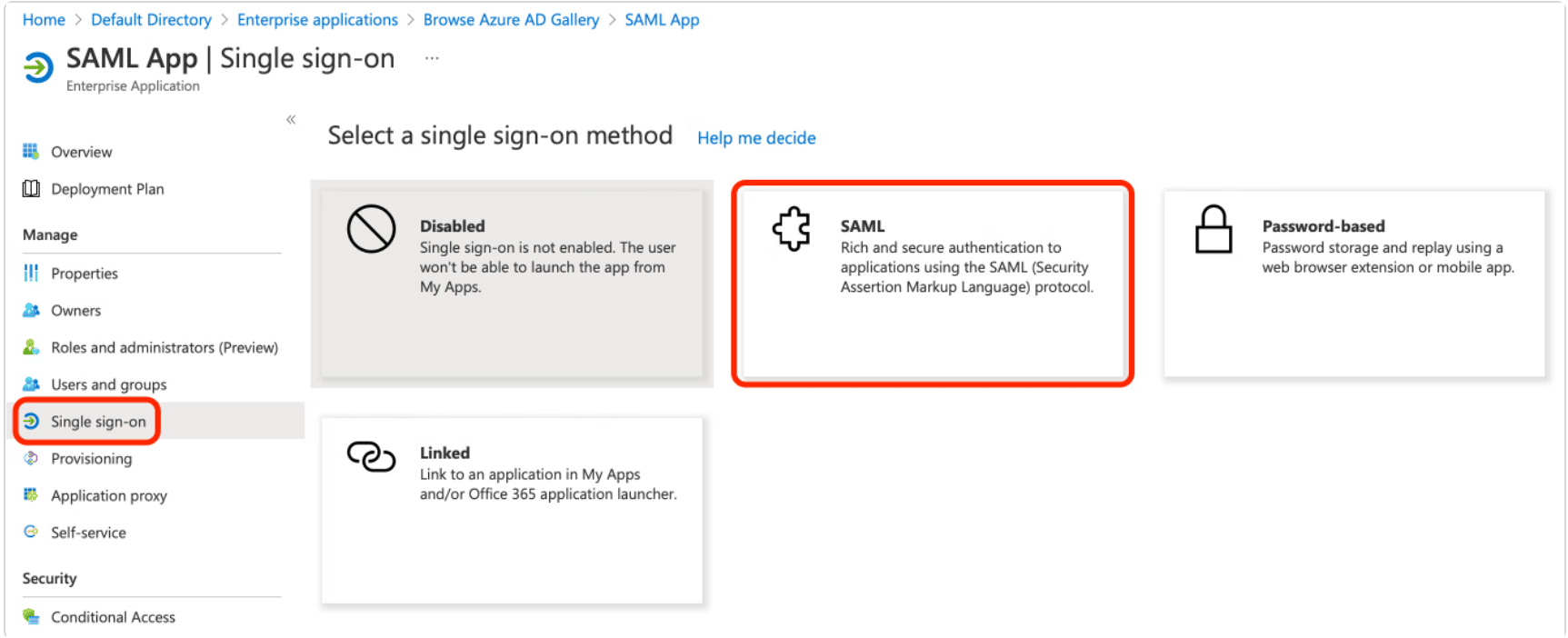Click the 'Enterprise Application' subtitle text
1568x638 pixels.
133,86
